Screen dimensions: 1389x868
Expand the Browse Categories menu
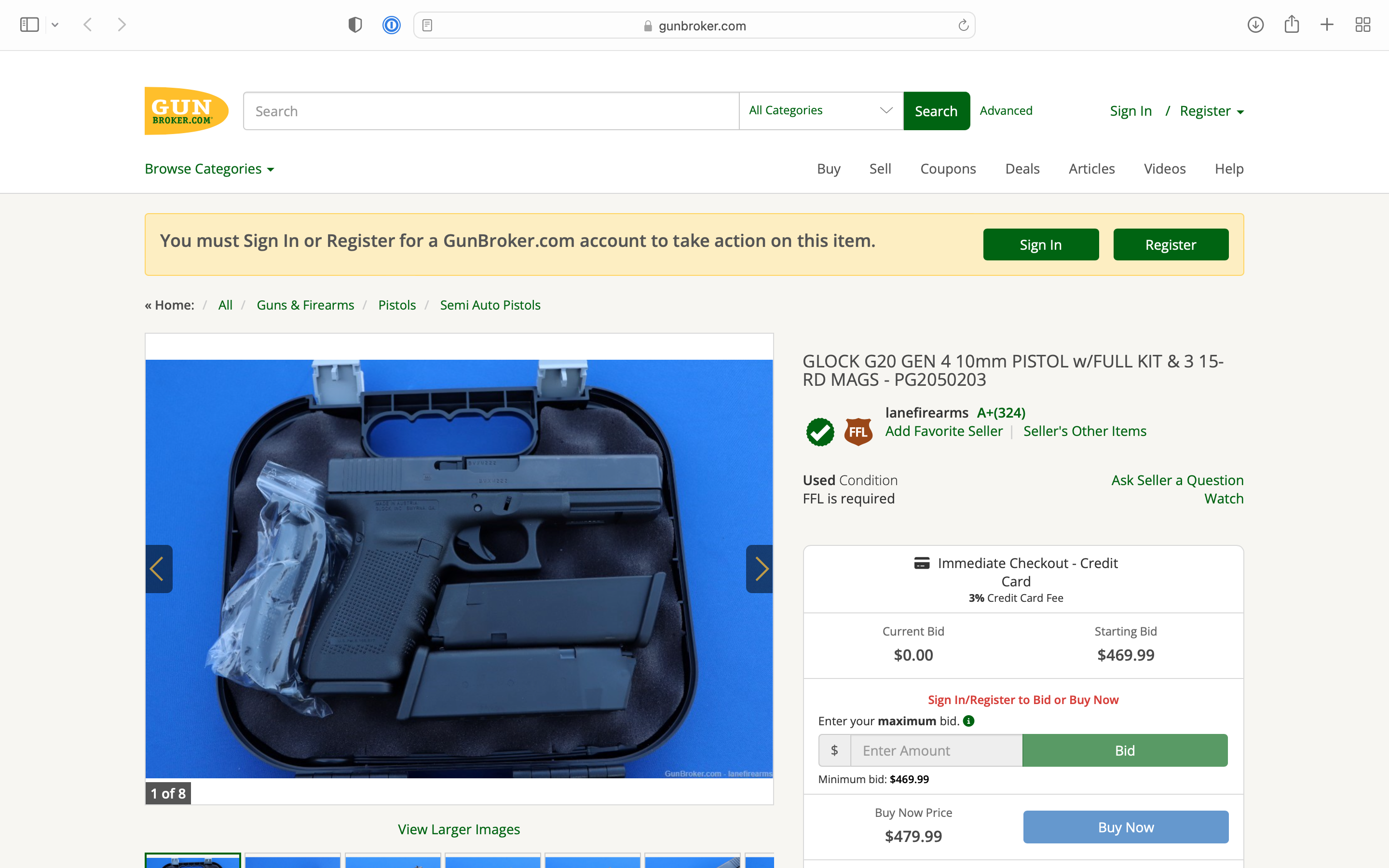209,169
